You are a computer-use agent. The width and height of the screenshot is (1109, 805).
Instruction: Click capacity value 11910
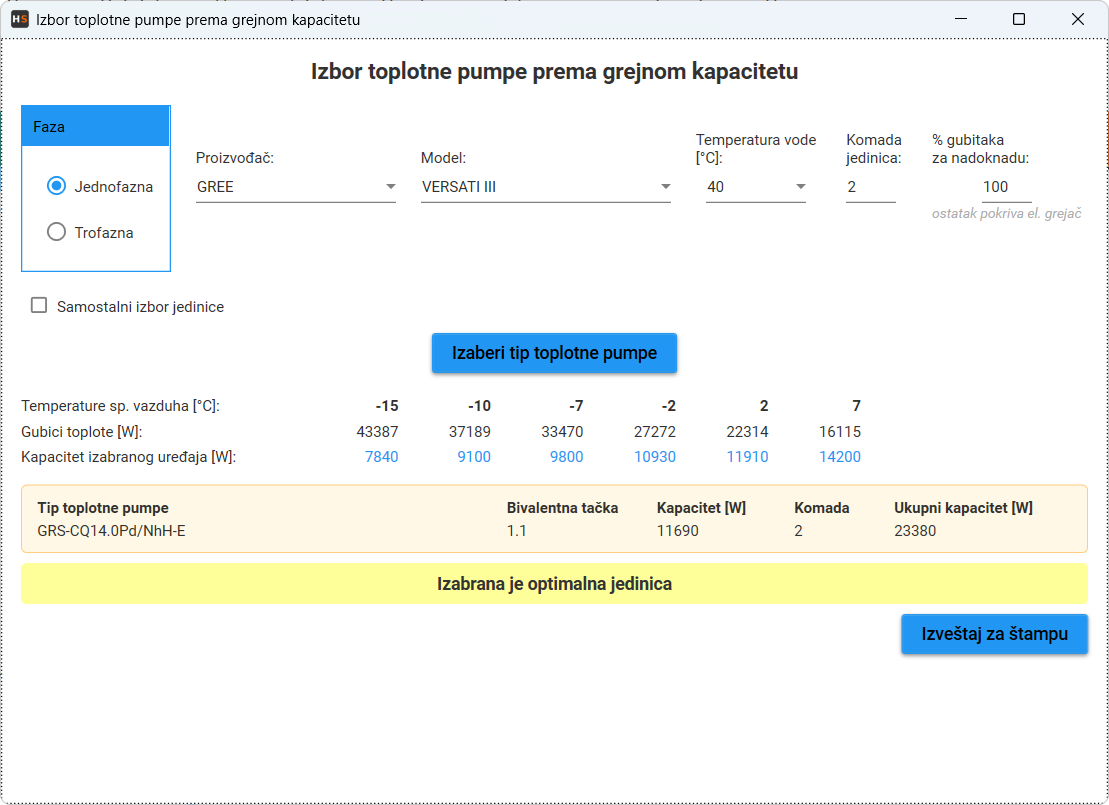(x=748, y=457)
